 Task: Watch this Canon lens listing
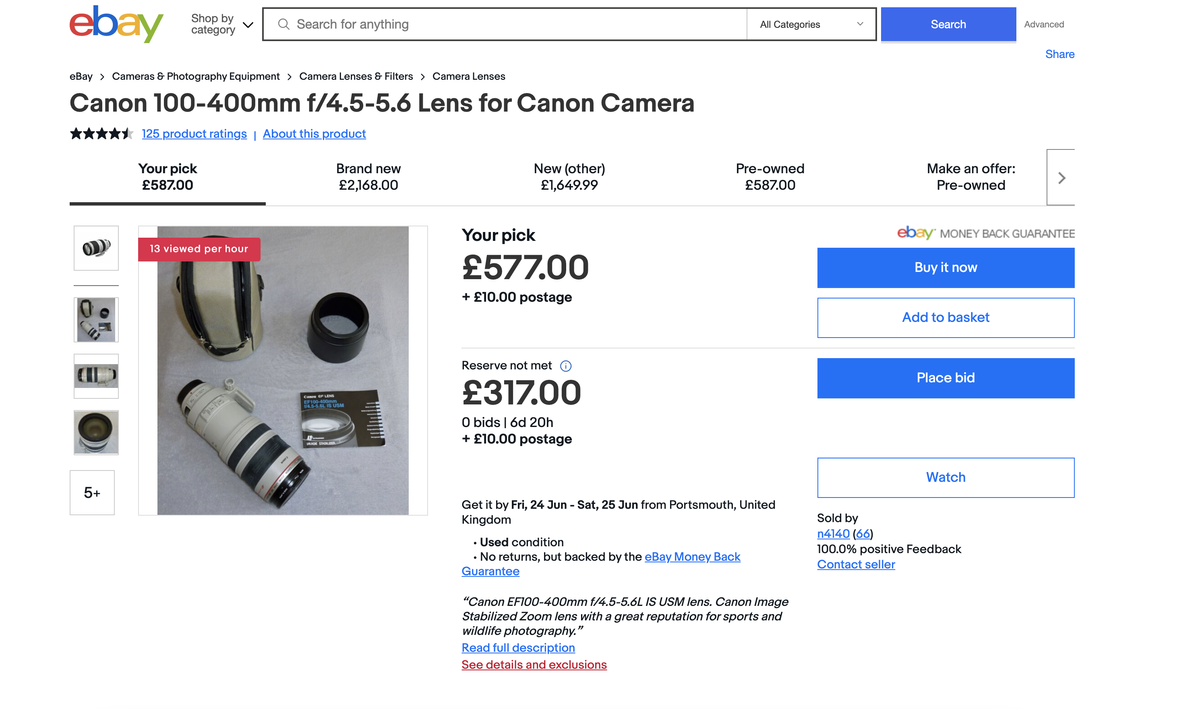pos(945,477)
